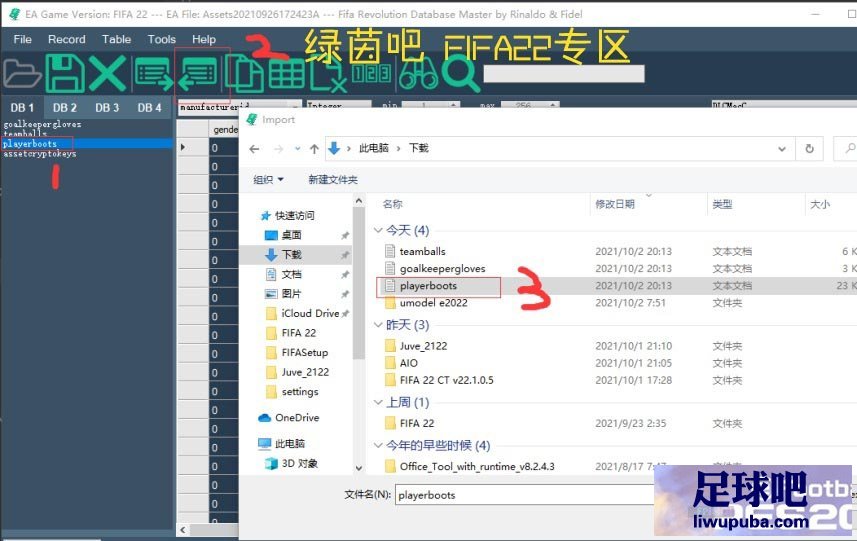This screenshot has width=857, height=541.
Task: Switch to the DB 2 tab
Action: (x=64, y=108)
